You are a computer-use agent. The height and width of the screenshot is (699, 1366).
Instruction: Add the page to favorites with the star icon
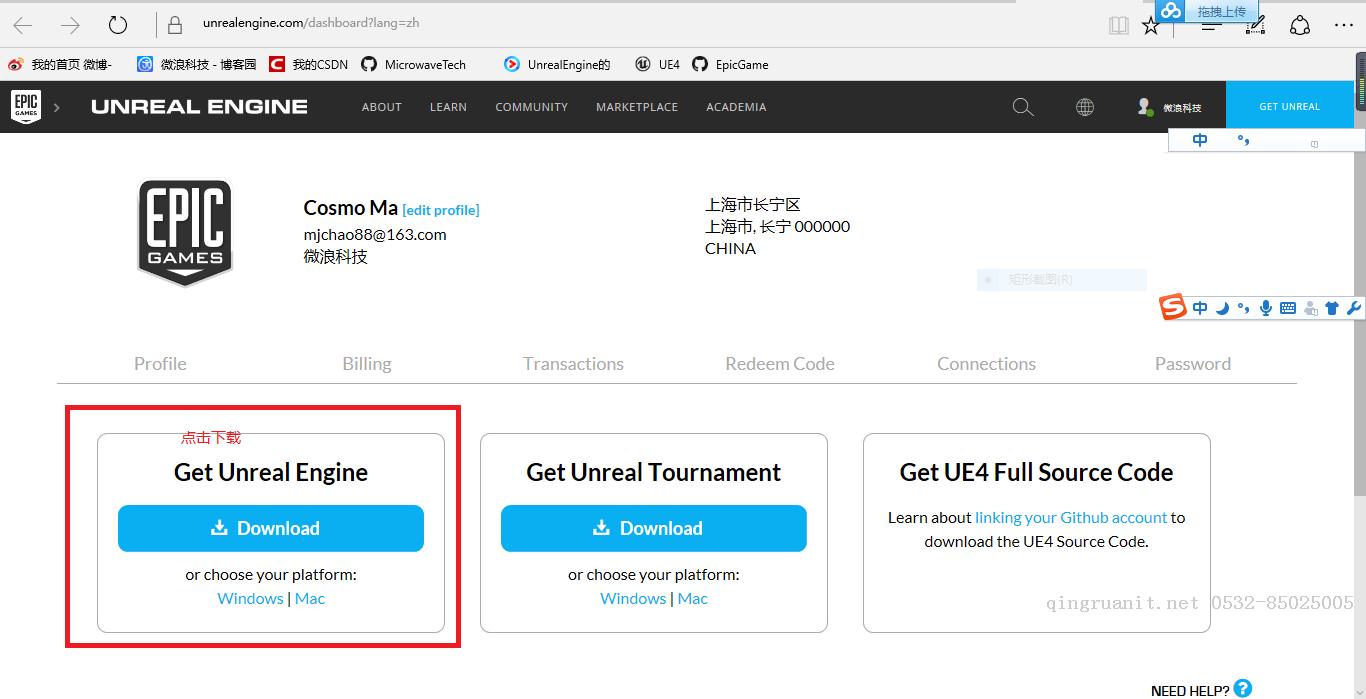tap(1151, 25)
